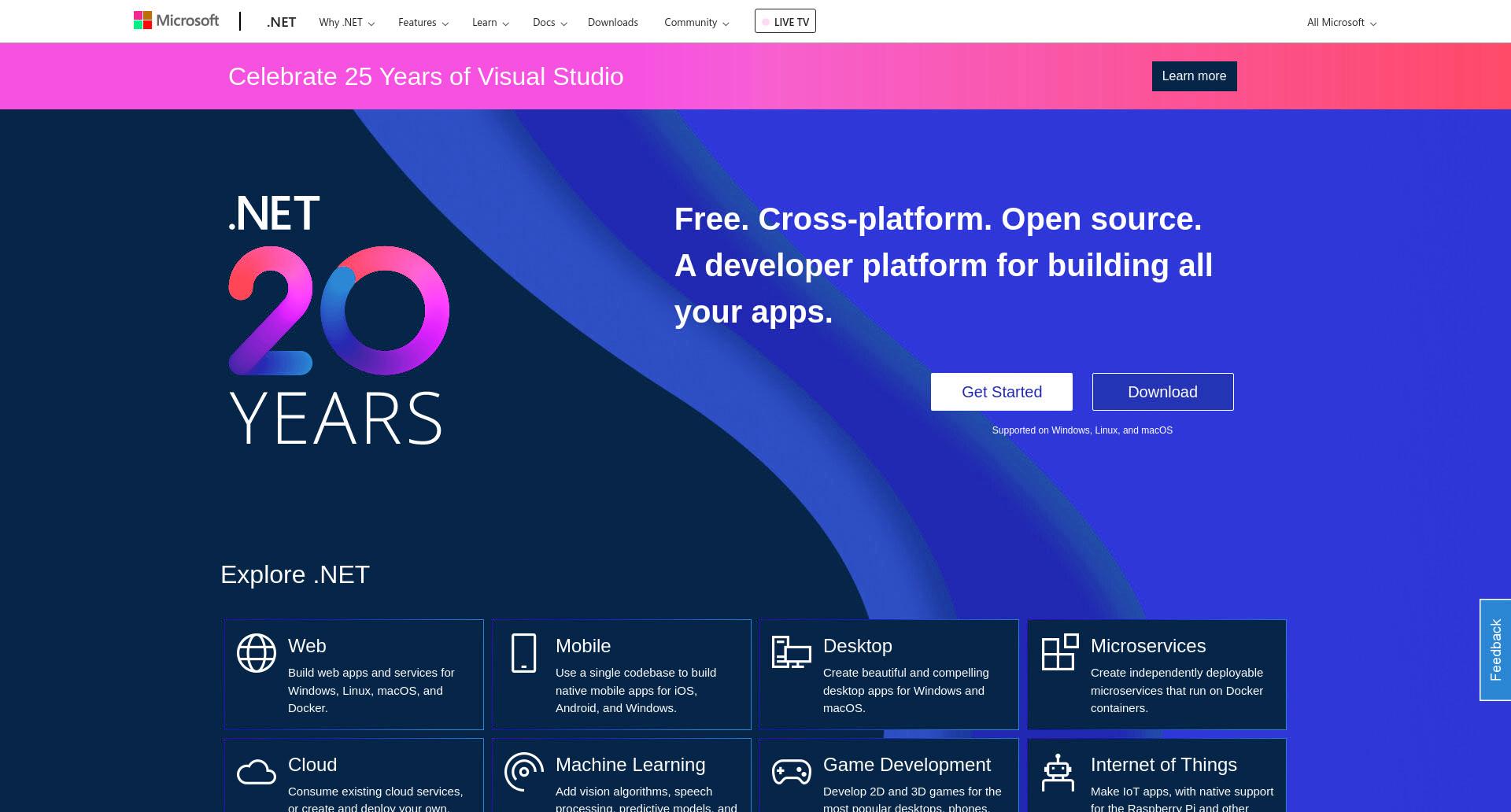Image resolution: width=1511 pixels, height=812 pixels.
Task: Open the Docs dropdown menu
Action: point(549,22)
